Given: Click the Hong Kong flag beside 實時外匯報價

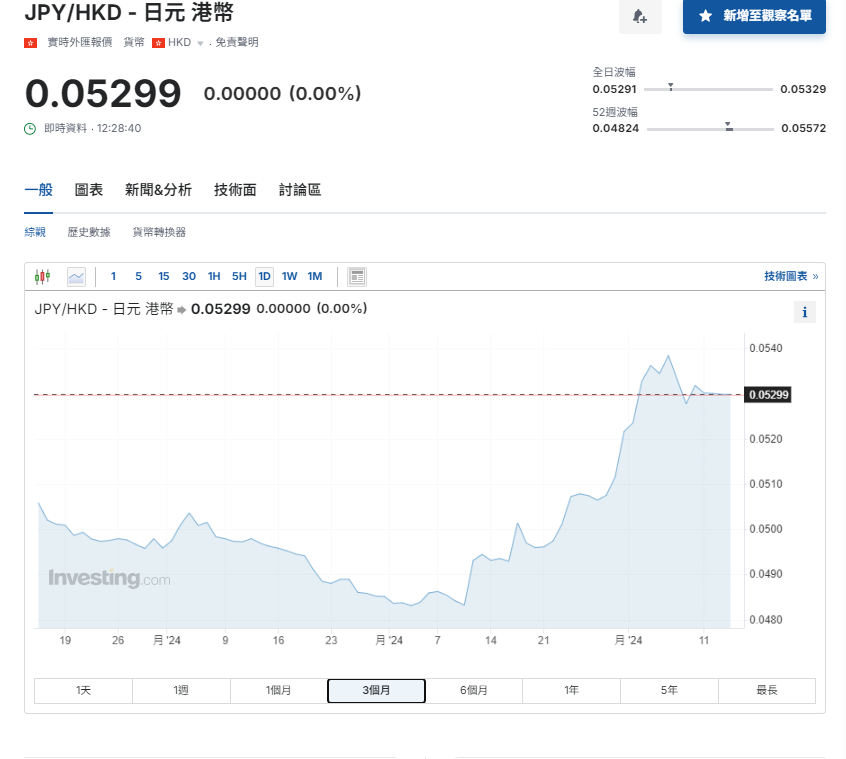Looking at the screenshot, I should click(30, 43).
